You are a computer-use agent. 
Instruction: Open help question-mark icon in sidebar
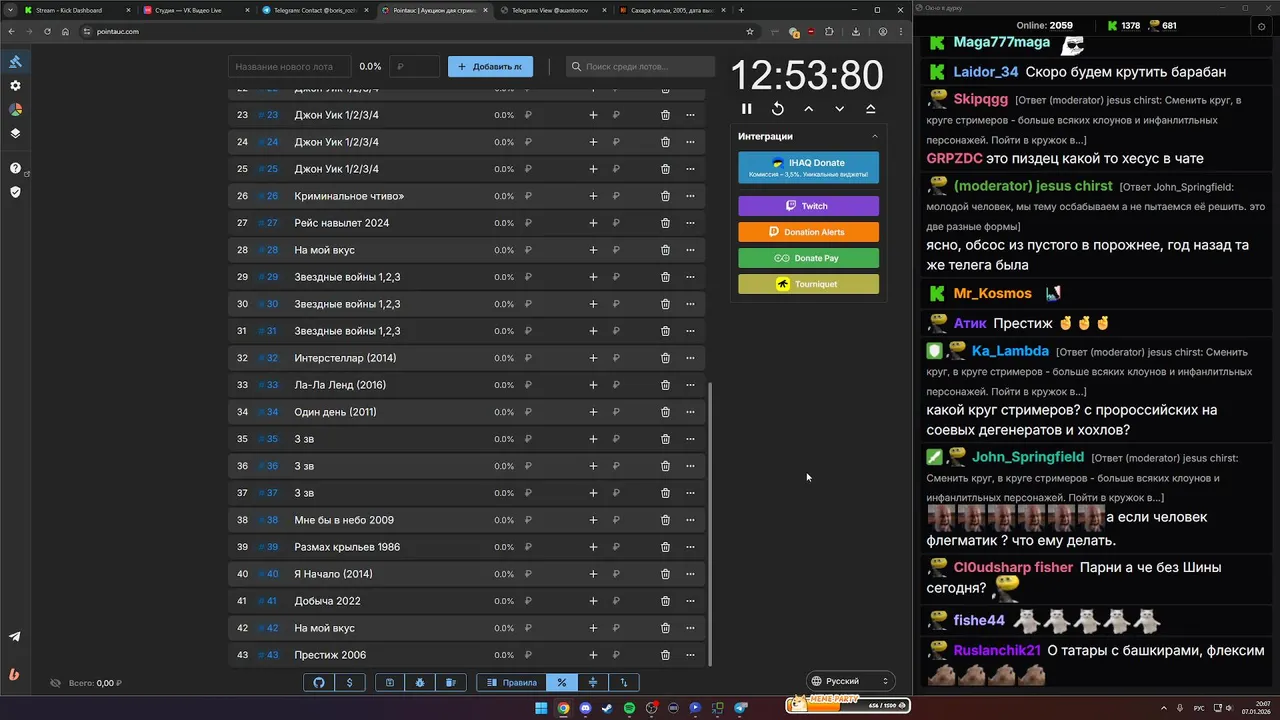(x=15, y=168)
